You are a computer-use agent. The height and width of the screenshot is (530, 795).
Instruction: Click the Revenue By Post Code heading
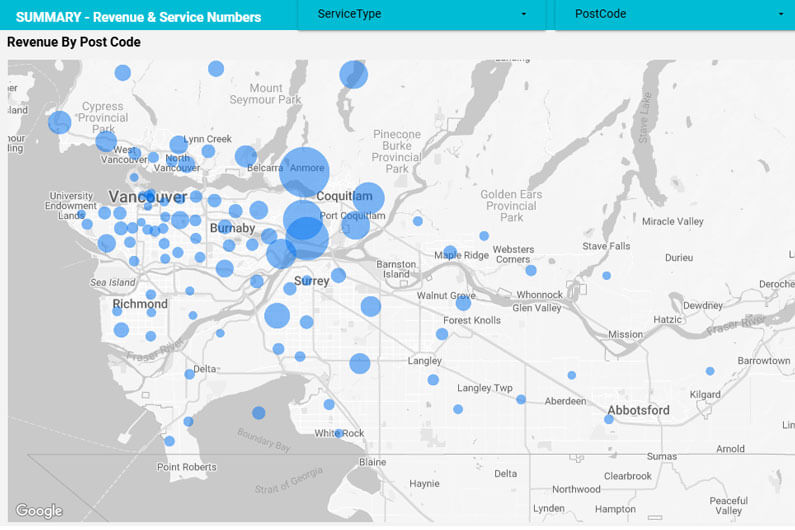point(74,42)
